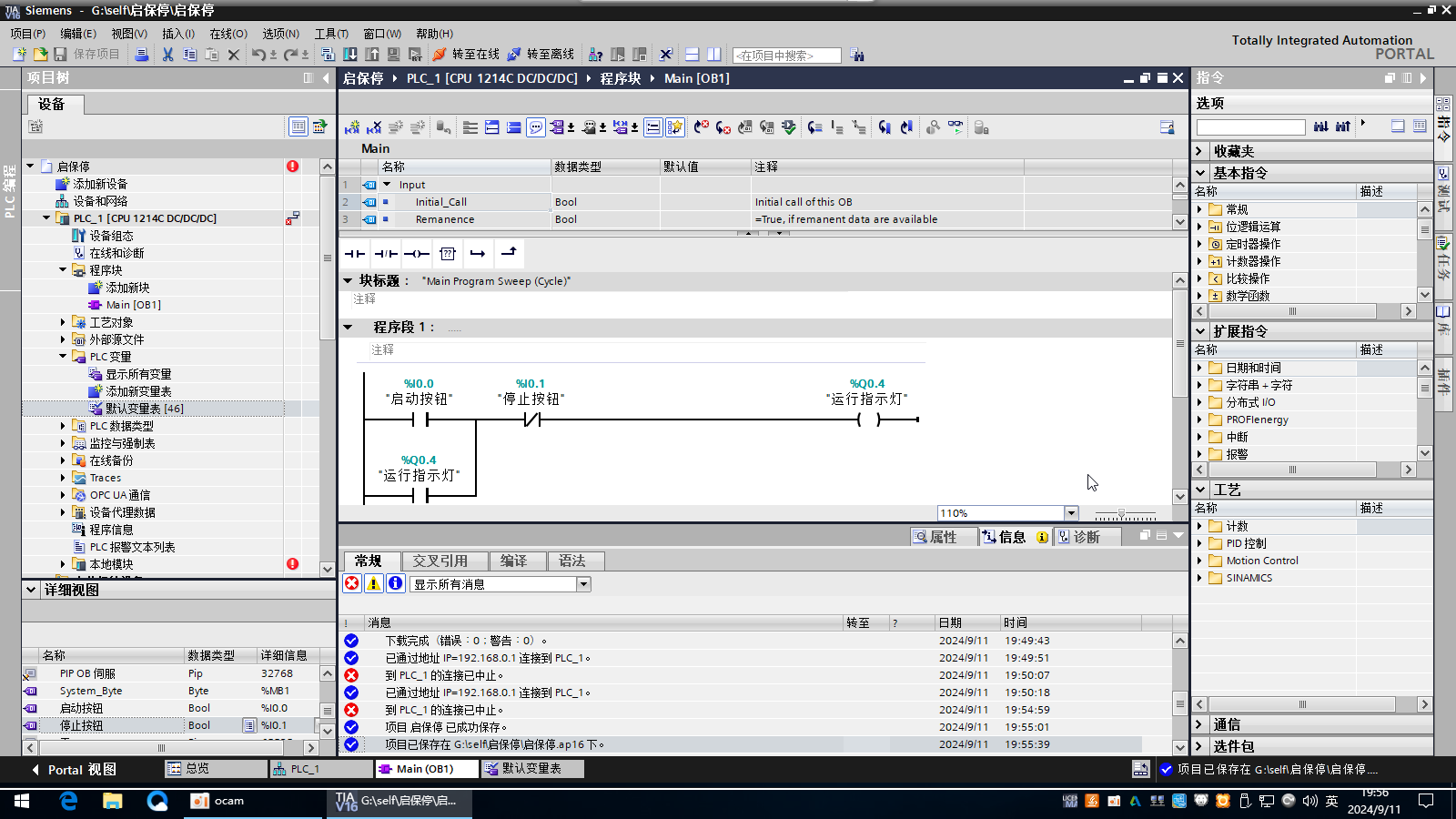Click the New project icon
This screenshot has height=819, width=1456.
point(18,55)
